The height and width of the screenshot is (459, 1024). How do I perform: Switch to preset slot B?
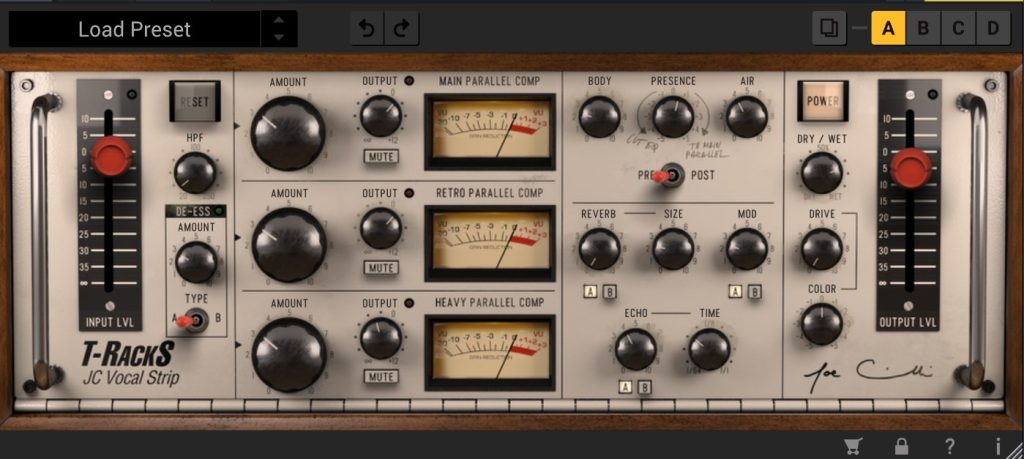(923, 28)
